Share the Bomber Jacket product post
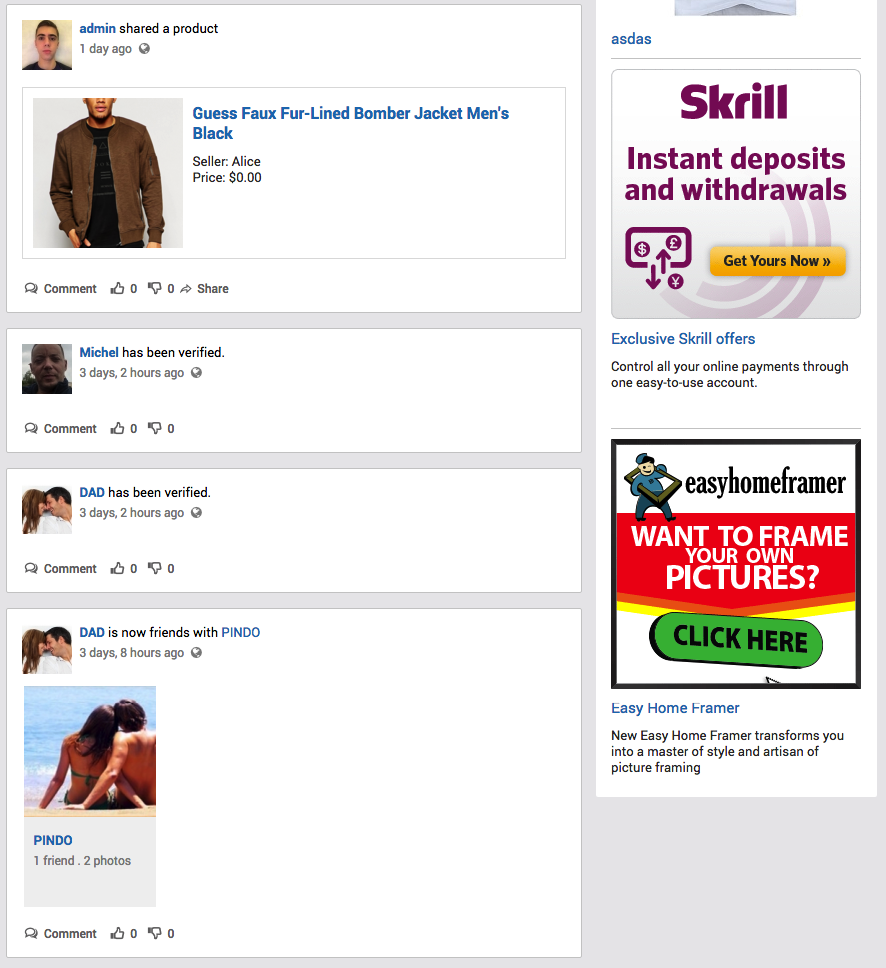Viewport: 886px width, 968px height. [204, 288]
